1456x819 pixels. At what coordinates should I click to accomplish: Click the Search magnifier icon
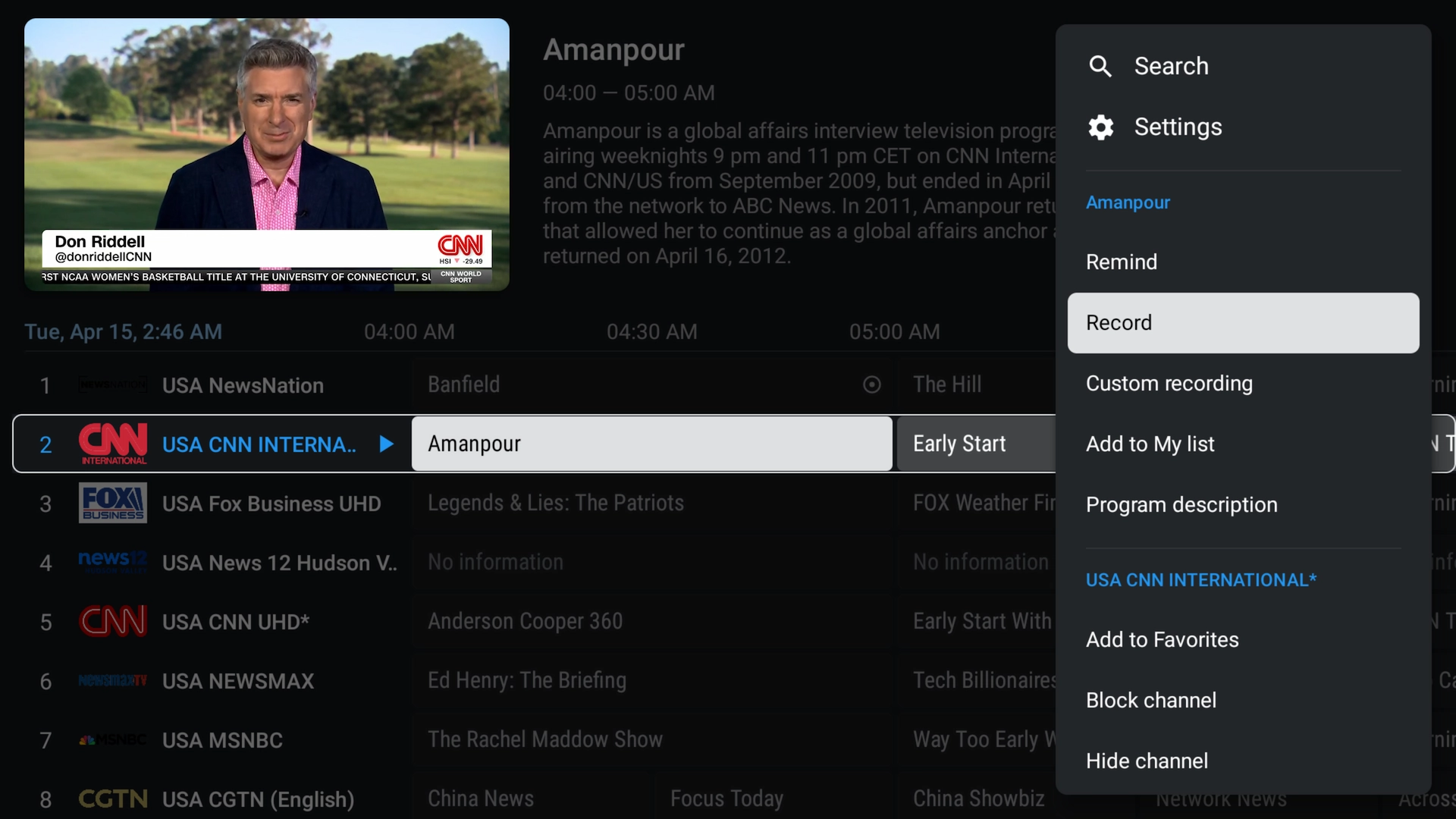[x=1100, y=67]
